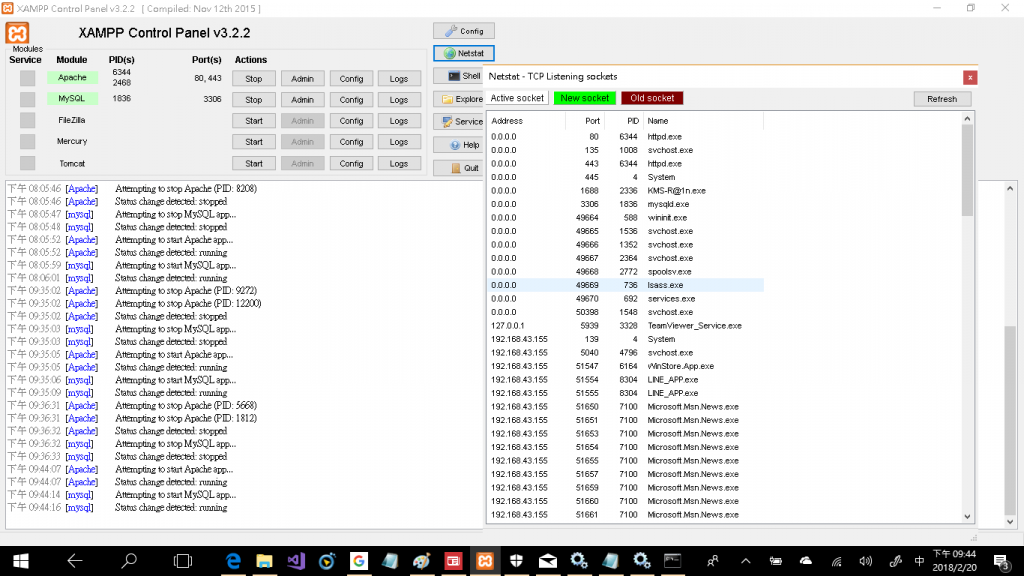Open the command prompt on the taskbar
1024x576 pixels.
click(x=673, y=561)
